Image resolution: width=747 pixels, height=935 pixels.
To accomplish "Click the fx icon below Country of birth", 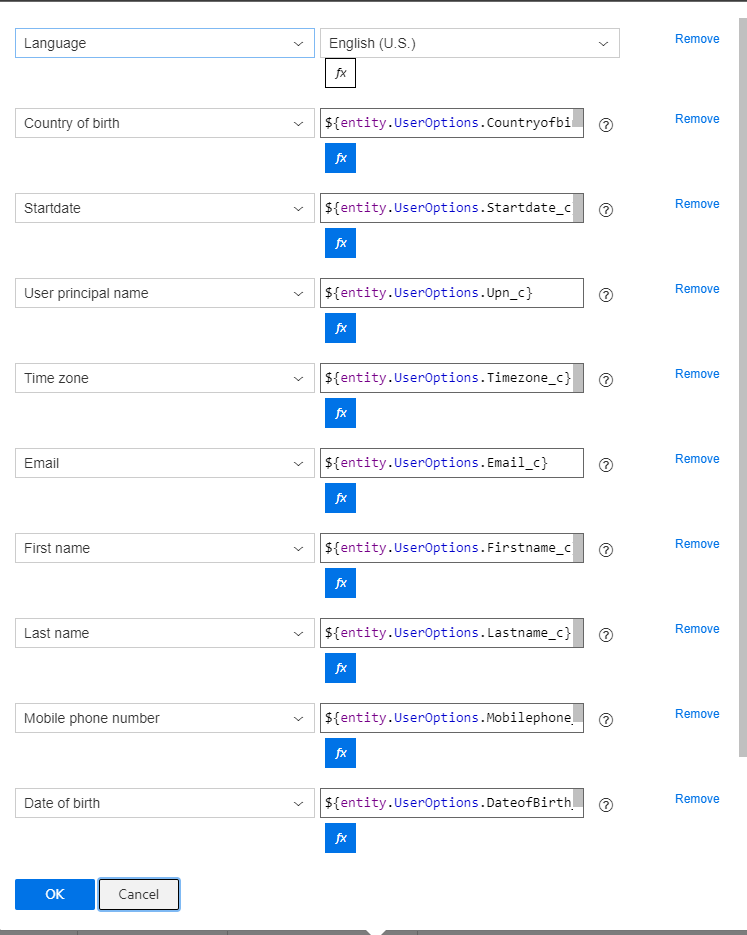I will pyautogui.click(x=340, y=157).
